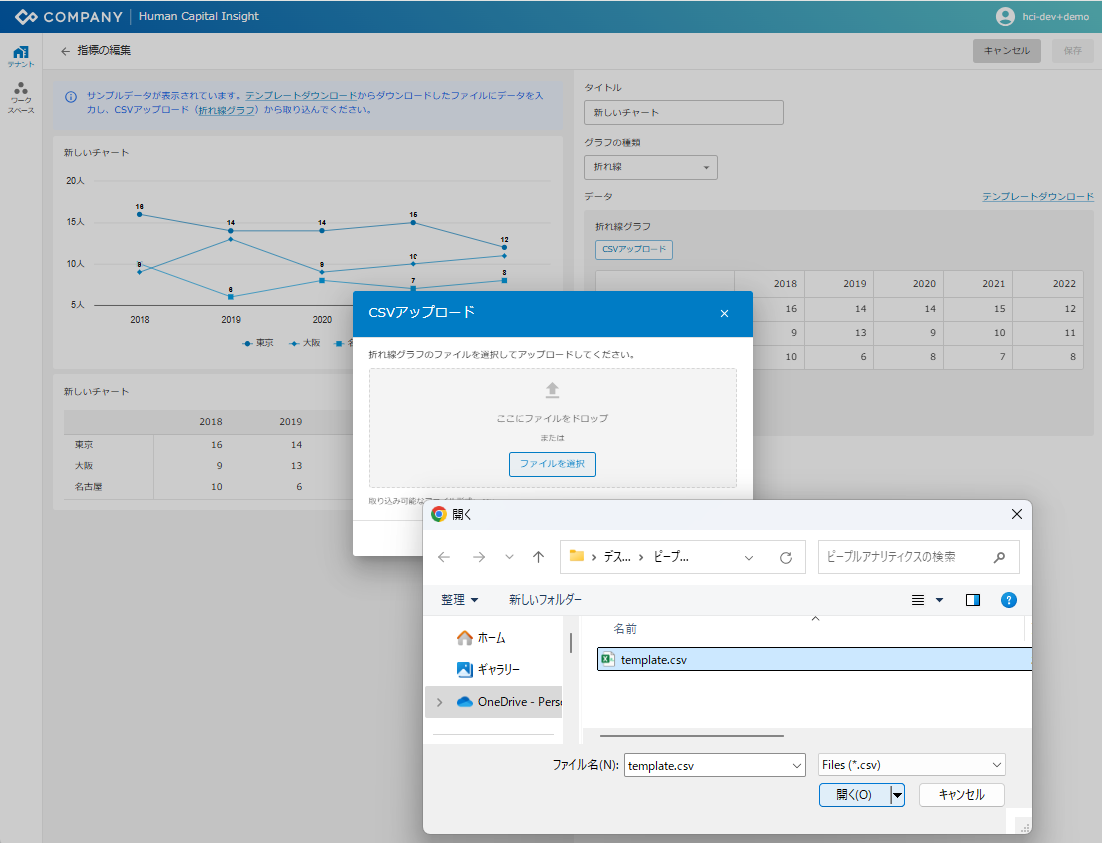Click the テンプレートダウンロード link on right

click(1037, 197)
